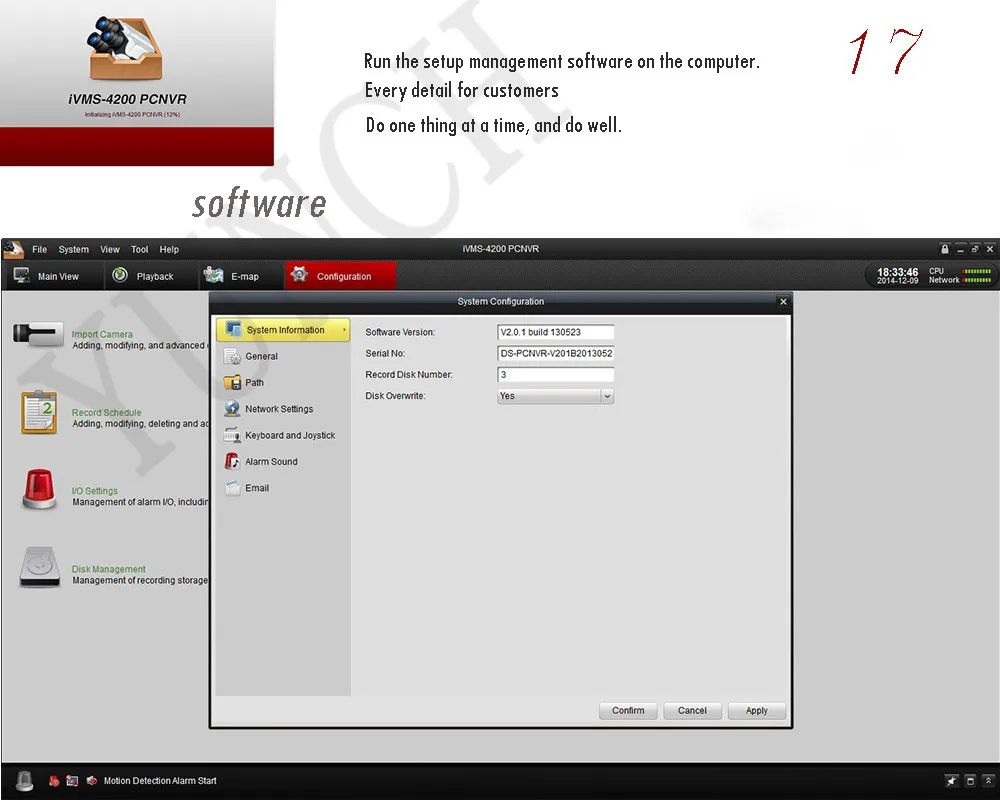Select General settings category
1000x800 pixels.
(x=283, y=357)
